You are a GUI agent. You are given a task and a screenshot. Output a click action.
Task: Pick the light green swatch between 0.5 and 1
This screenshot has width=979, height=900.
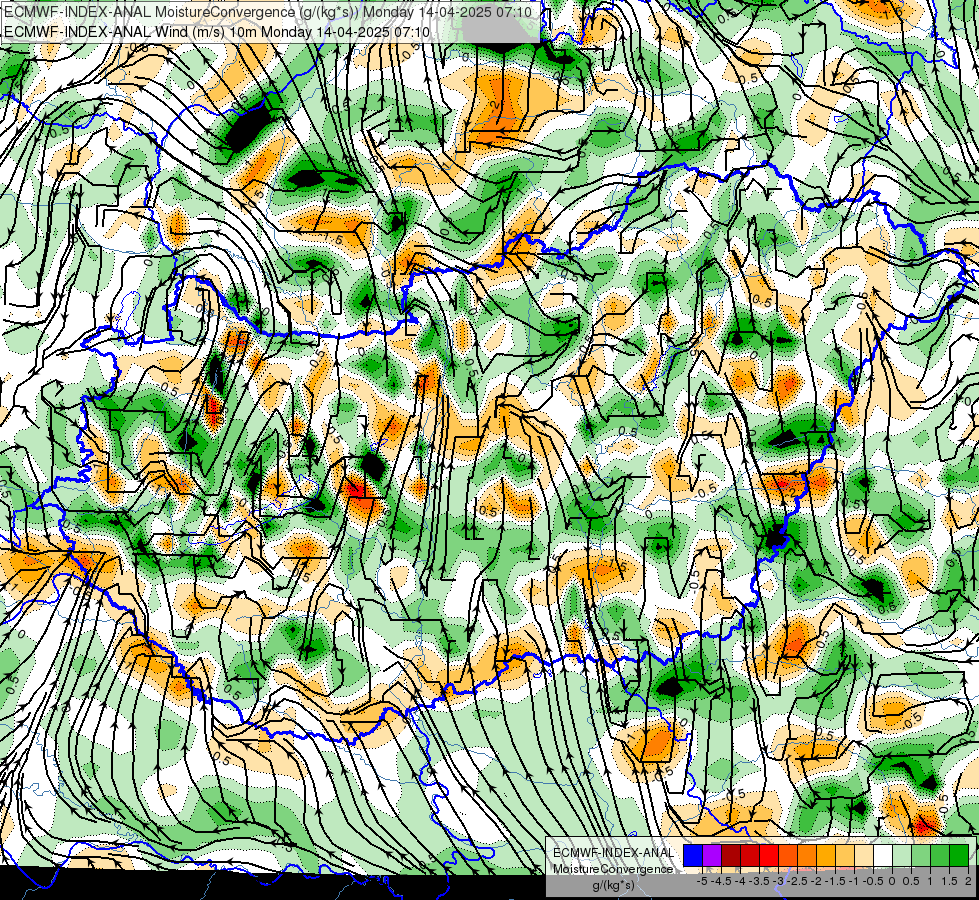(921, 855)
